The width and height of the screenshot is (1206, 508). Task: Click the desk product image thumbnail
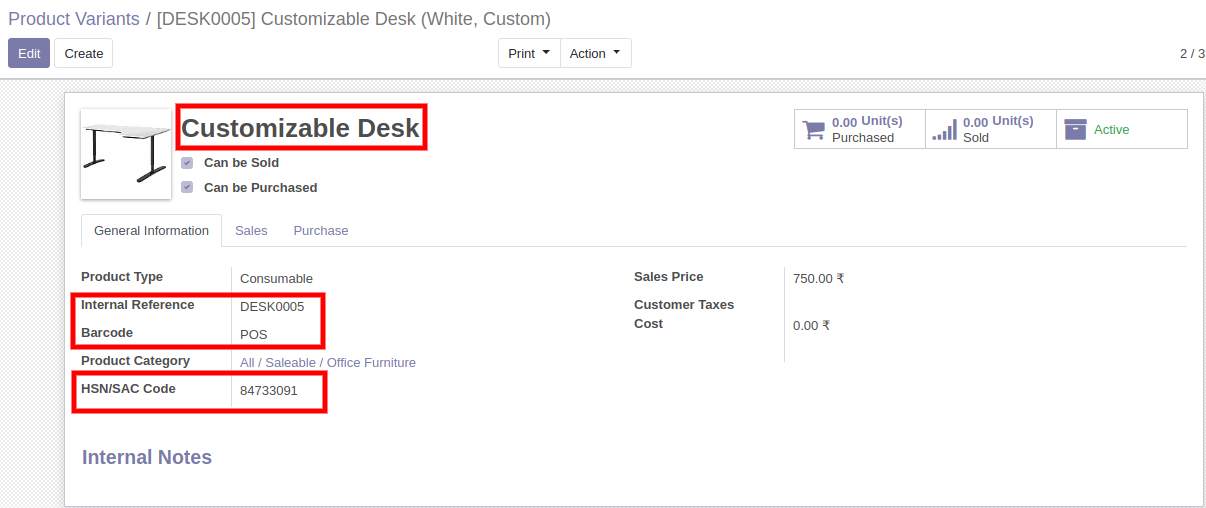click(126, 154)
